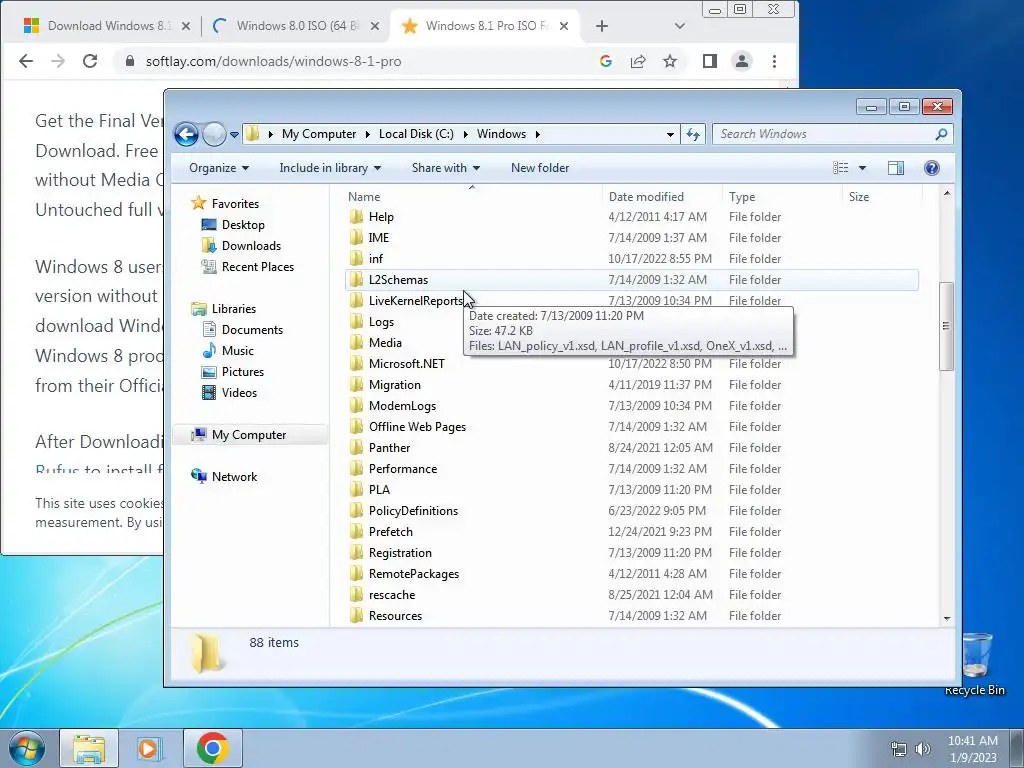This screenshot has width=1024, height=768.
Task: Open the view options dropdown arrow
Action: [x=862, y=168]
